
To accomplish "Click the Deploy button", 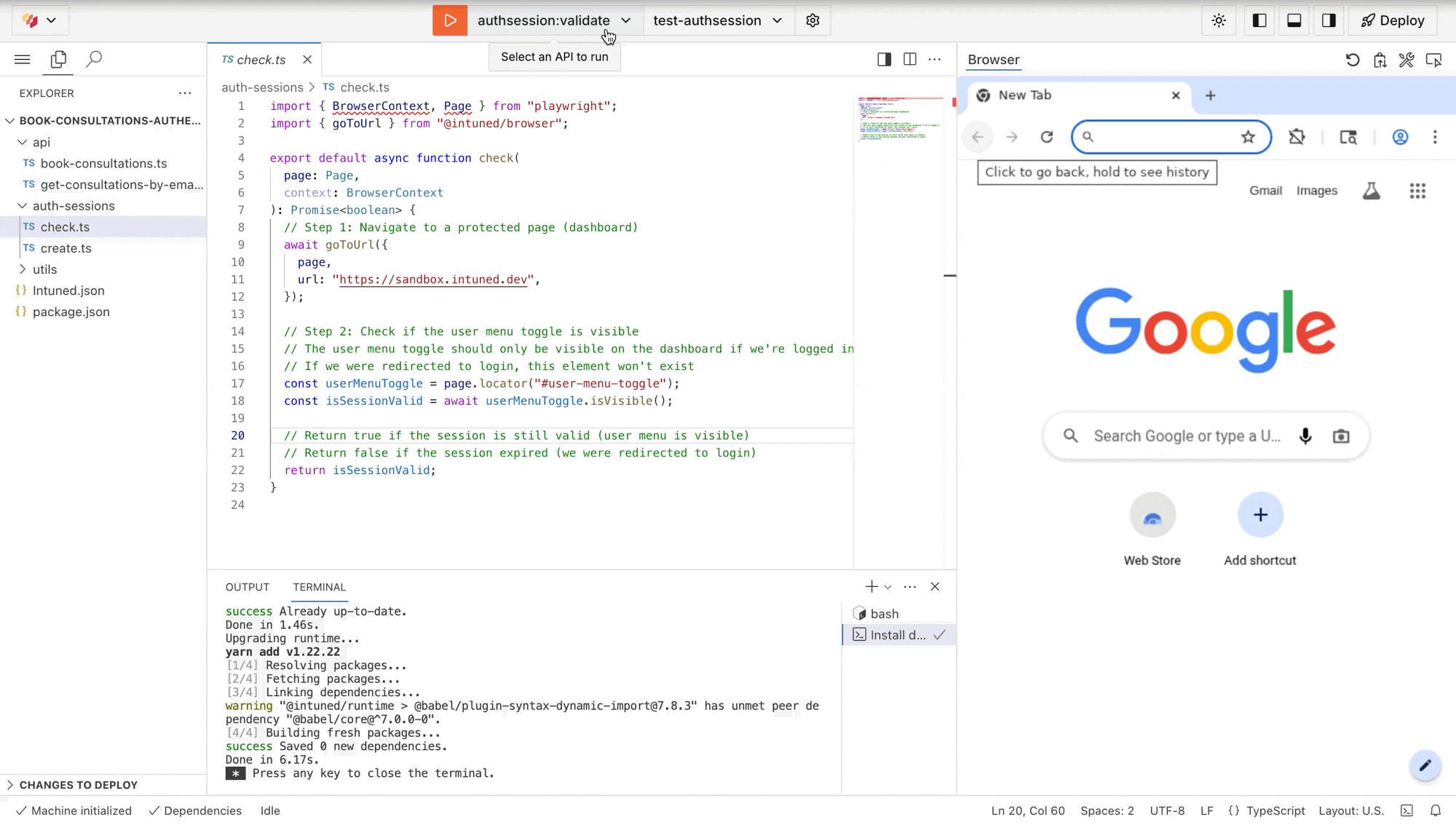I will (x=1392, y=20).
